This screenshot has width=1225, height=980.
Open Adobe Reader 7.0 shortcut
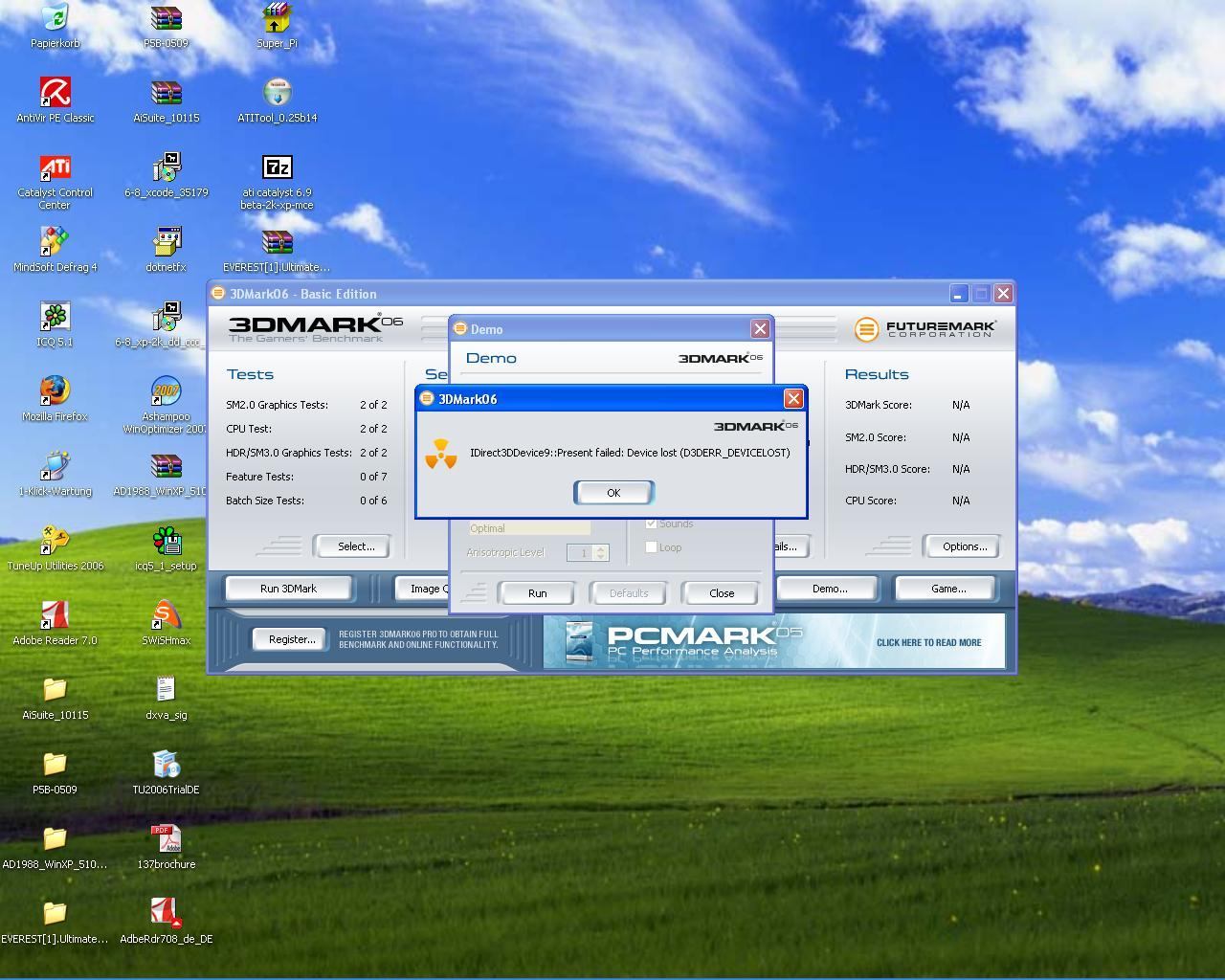56,615
